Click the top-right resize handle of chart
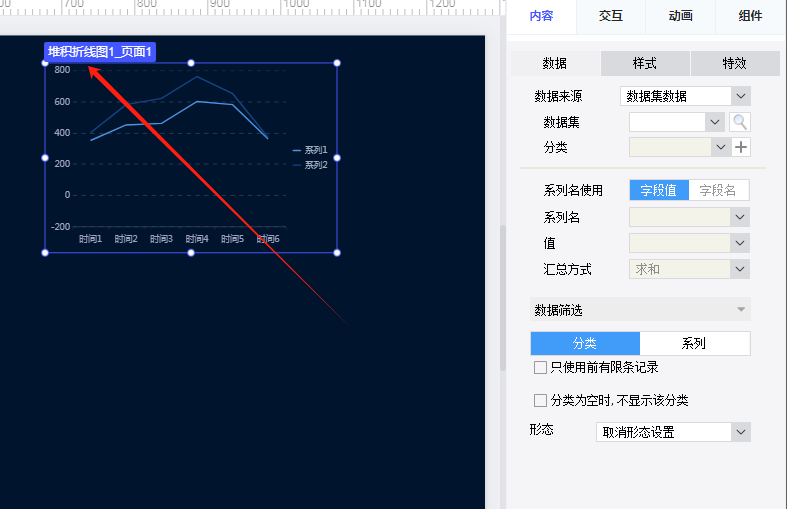Viewport: 787px width, 509px height. [337, 63]
